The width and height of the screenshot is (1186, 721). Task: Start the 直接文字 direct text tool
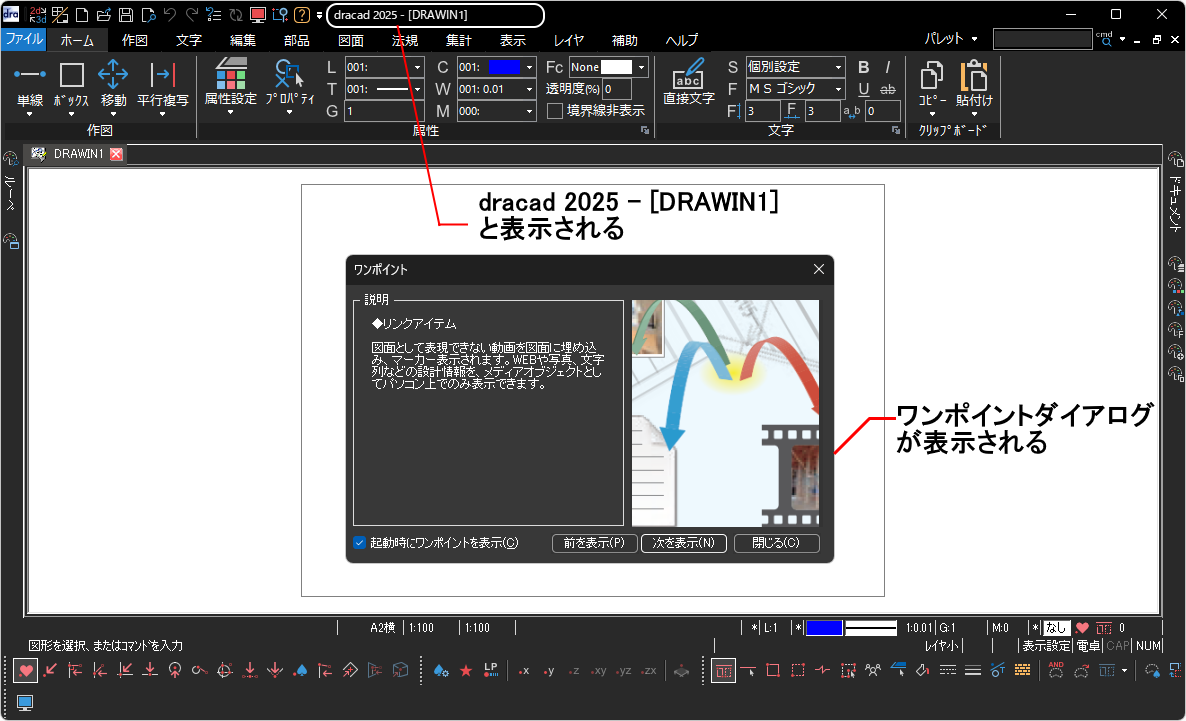(x=689, y=82)
